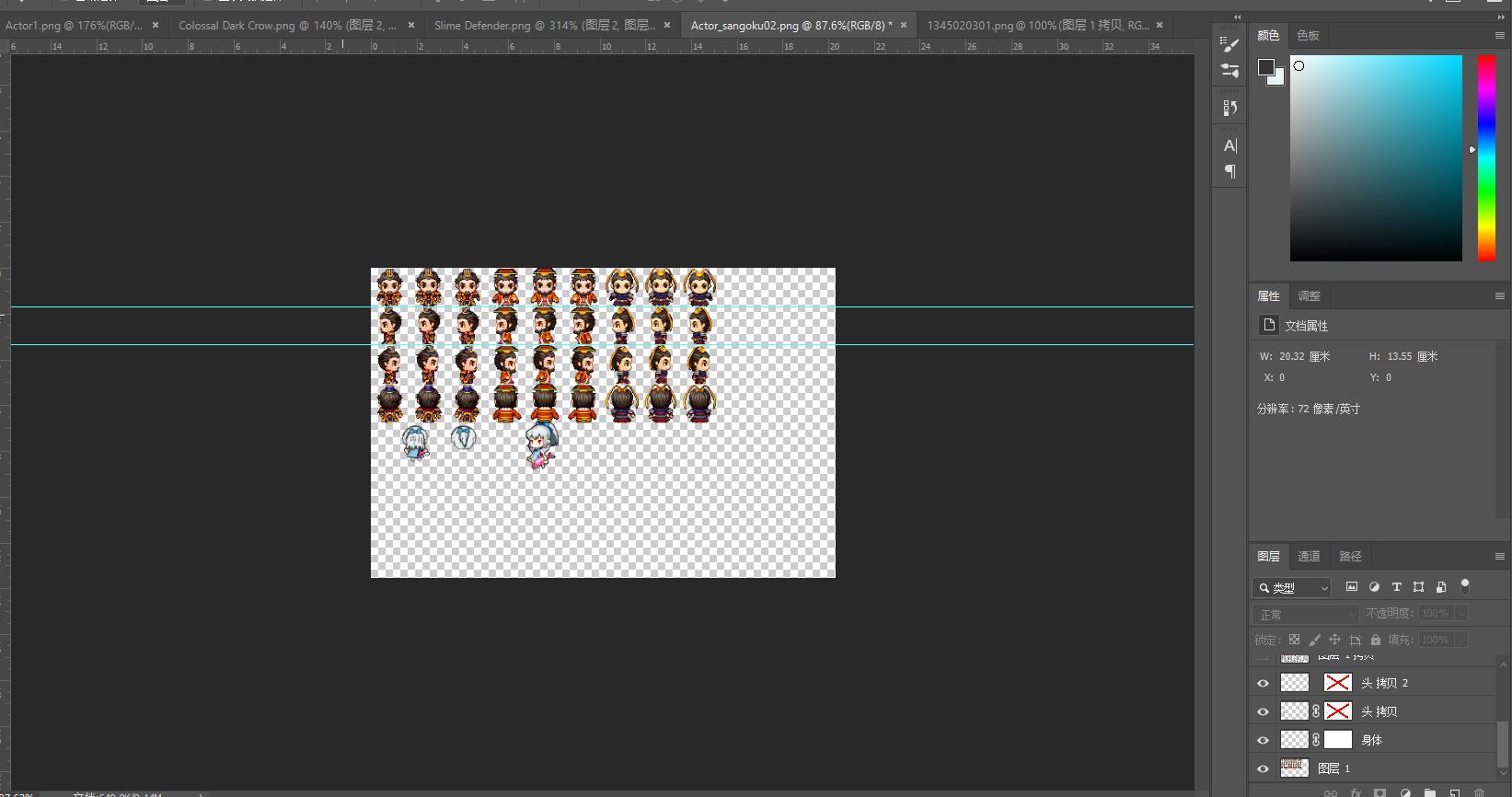Screen dimensions: 1512x797
Task: Filter layers by pixel layers icon
Action: coord(1352,587)
